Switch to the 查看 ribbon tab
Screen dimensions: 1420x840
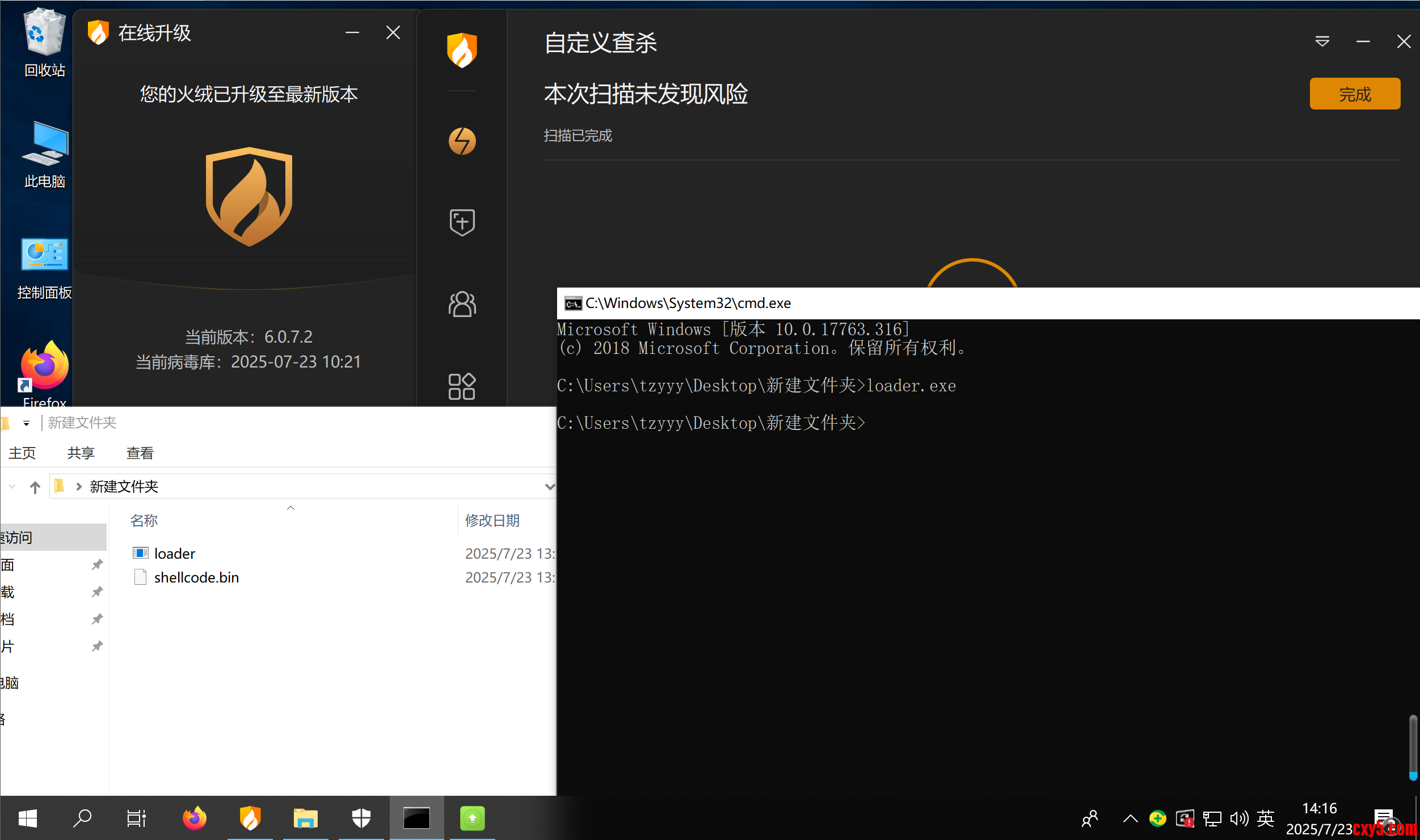coord(140,453)
